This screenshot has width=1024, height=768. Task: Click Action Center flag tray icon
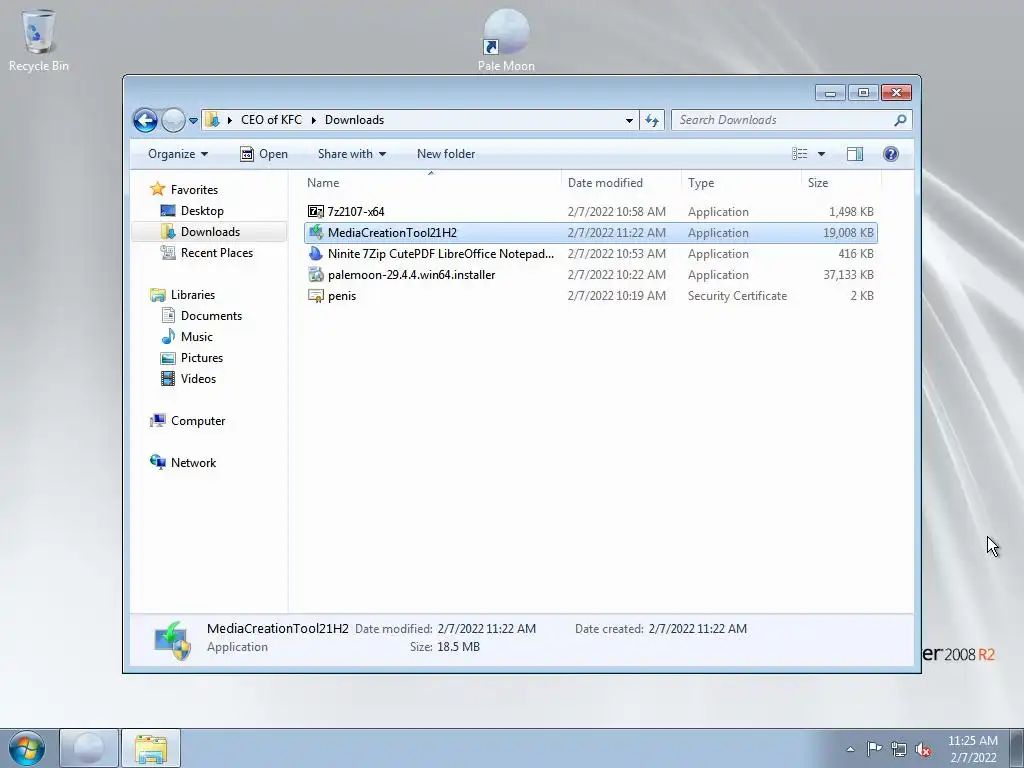click(874, 749)
